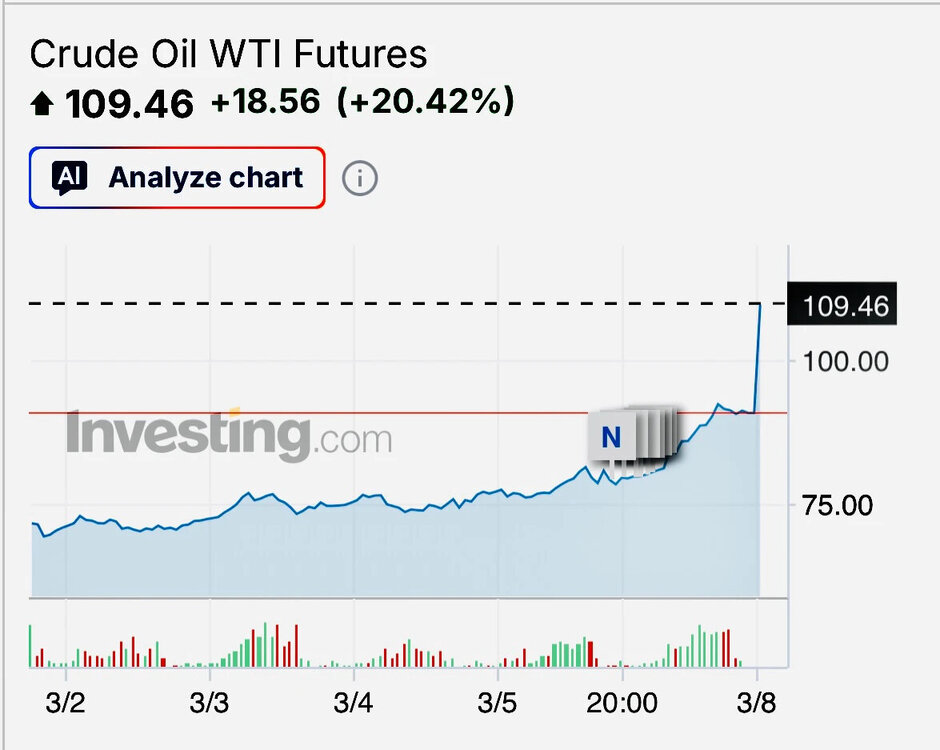Click the 75.00 price axis label
This screenshot has height=750, width=940.
click(x=837, y=505)
